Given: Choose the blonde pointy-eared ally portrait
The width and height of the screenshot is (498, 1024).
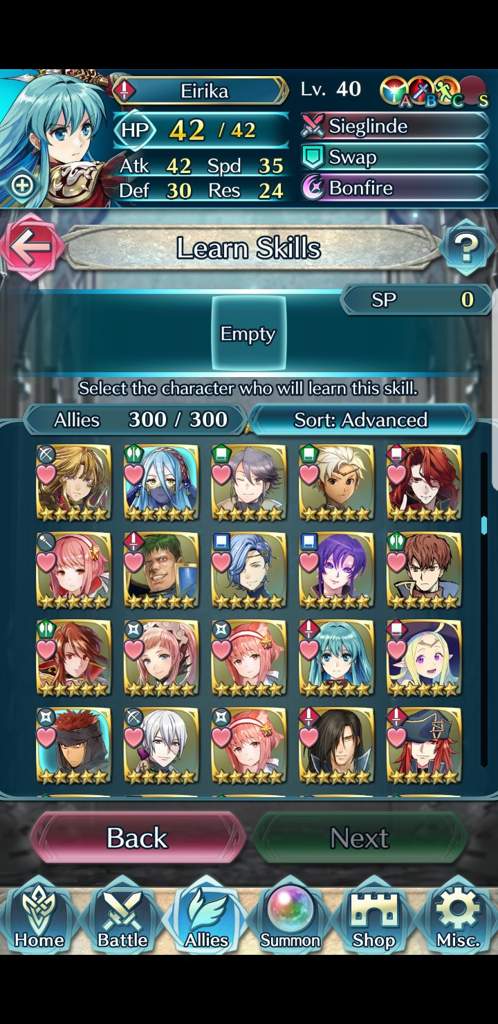Looking at the screenshot, I should click(x=424, y=657).
